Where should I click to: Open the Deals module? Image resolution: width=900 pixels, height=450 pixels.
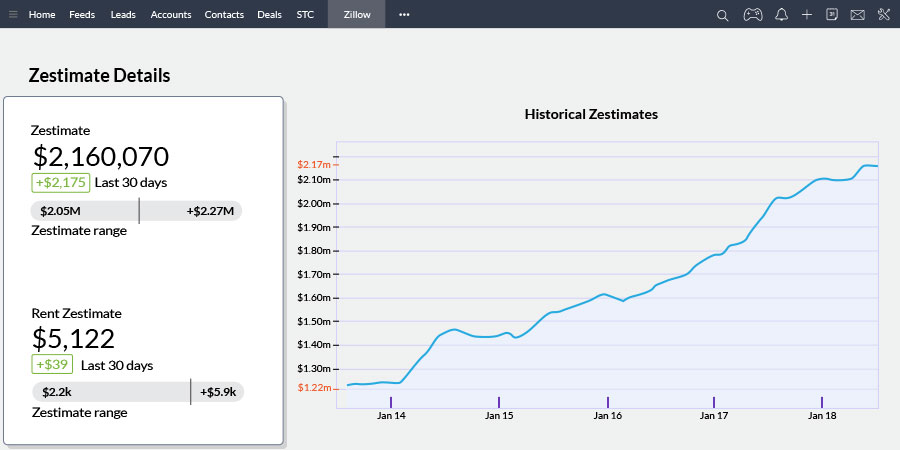(269, 15)
